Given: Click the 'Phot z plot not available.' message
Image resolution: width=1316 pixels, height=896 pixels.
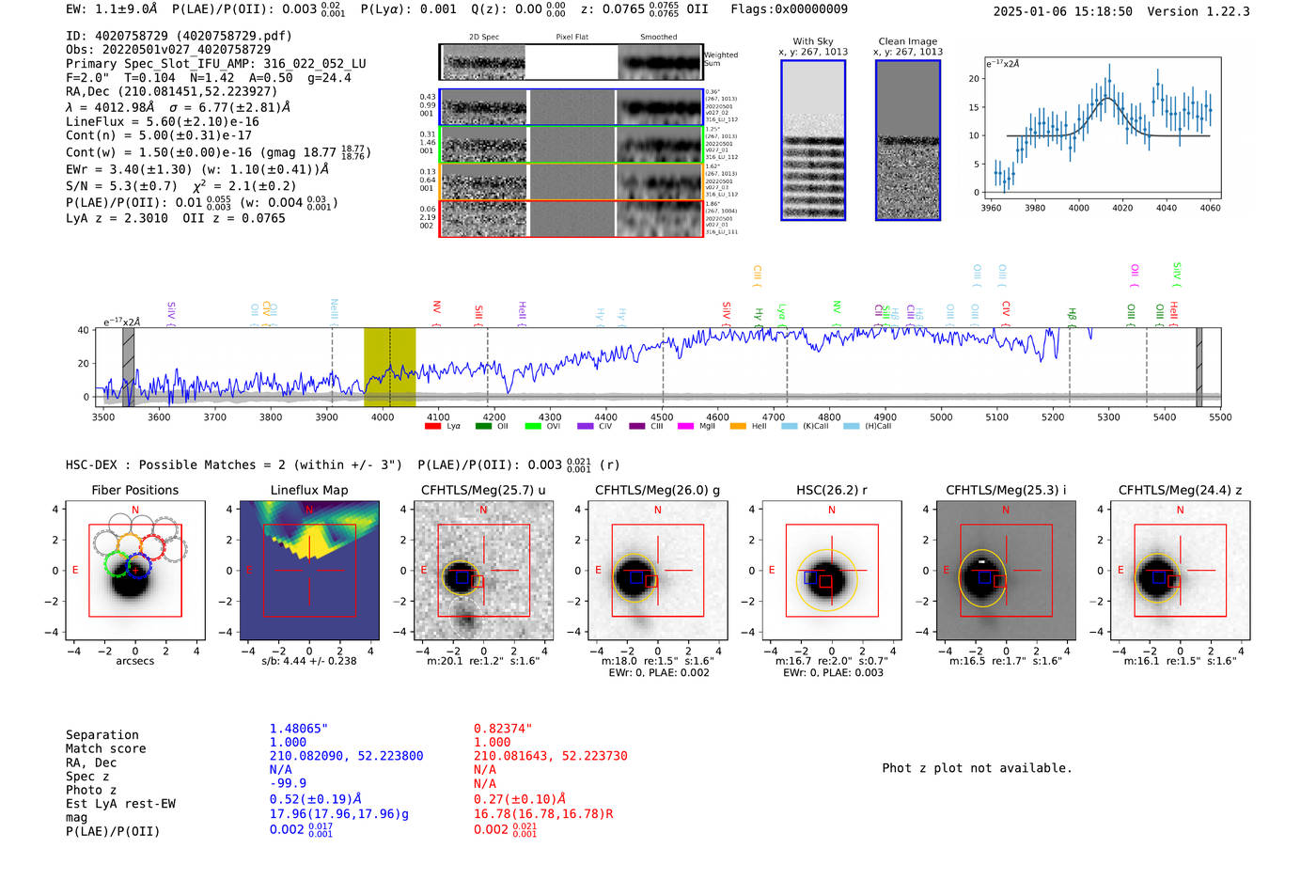Looking at the screenshot, I should tap(978, 768).
